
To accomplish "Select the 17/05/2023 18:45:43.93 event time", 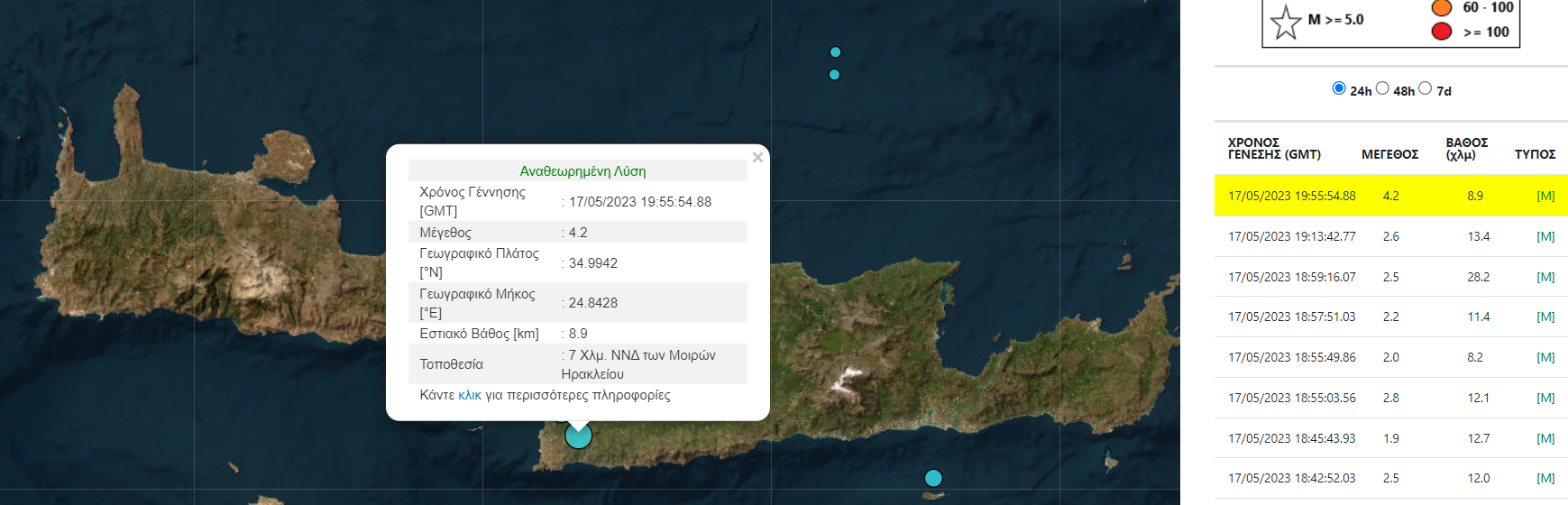I will point(1291,438).
